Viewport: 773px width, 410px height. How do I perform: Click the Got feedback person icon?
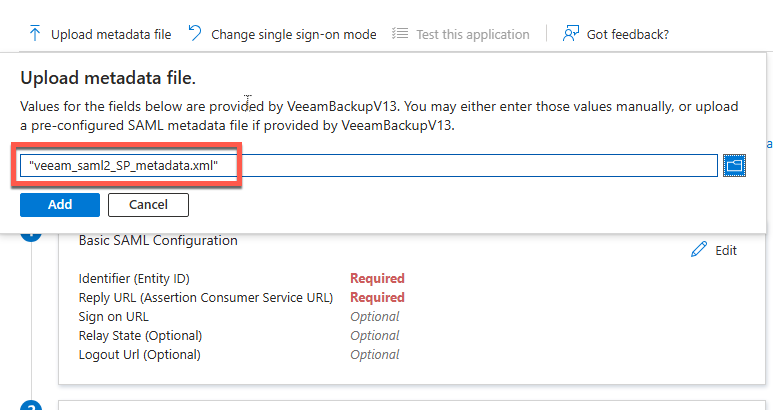(x=571, y=34)
